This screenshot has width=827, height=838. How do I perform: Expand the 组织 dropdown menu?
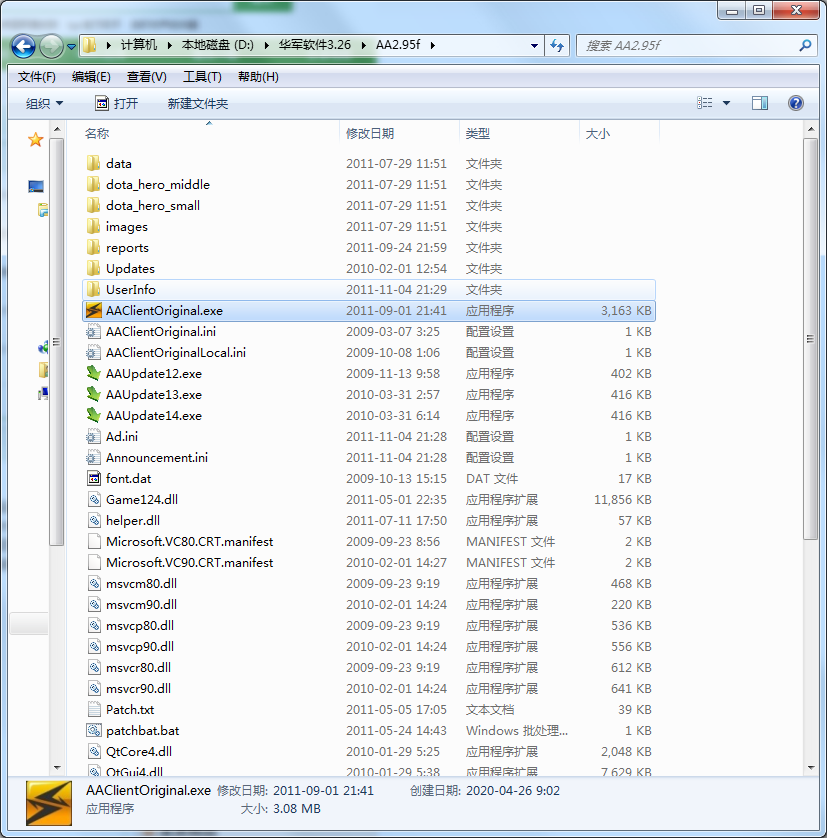pyautogui.click(x=44, y=104)
